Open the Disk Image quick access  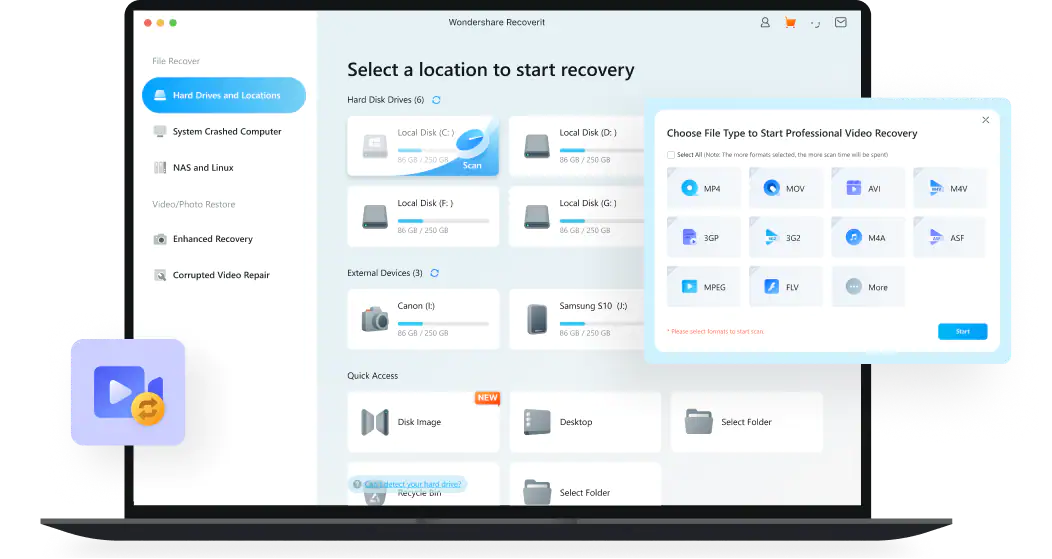click(x=423, y=422)
